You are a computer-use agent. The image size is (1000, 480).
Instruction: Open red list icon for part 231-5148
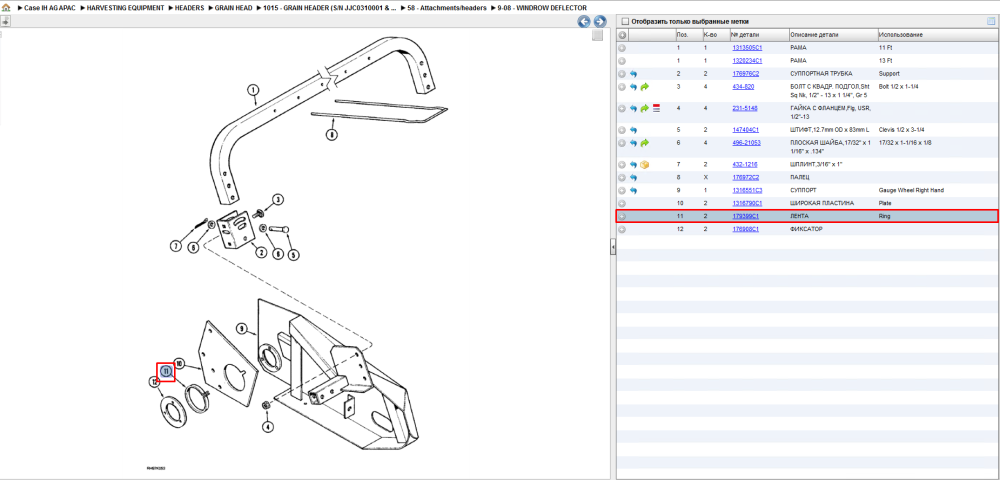click(656, 109)
